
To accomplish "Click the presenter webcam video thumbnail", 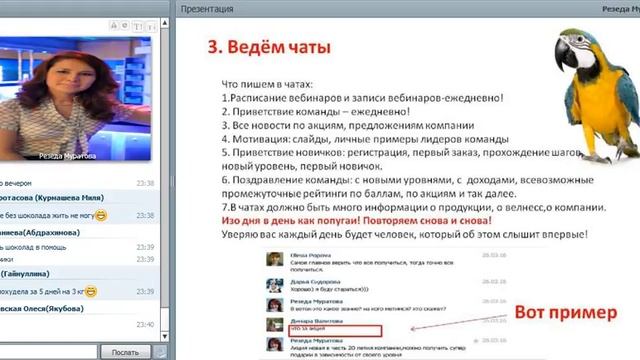I will pos(75,99).
